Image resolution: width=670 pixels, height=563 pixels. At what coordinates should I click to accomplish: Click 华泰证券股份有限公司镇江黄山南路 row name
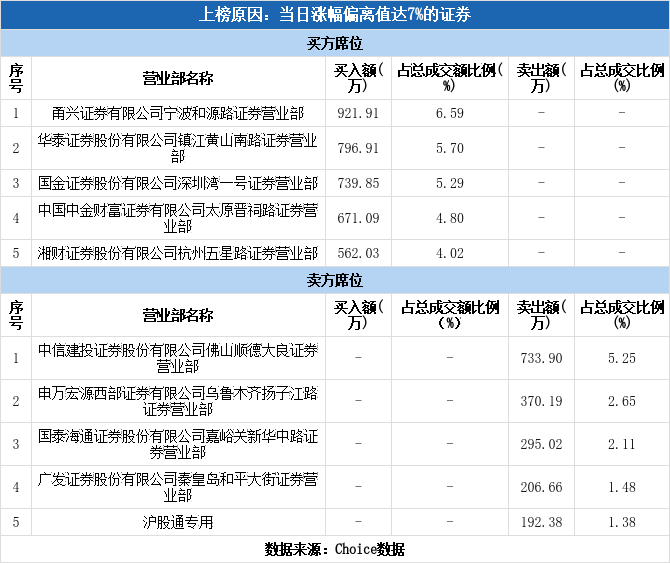coord(178,148)
